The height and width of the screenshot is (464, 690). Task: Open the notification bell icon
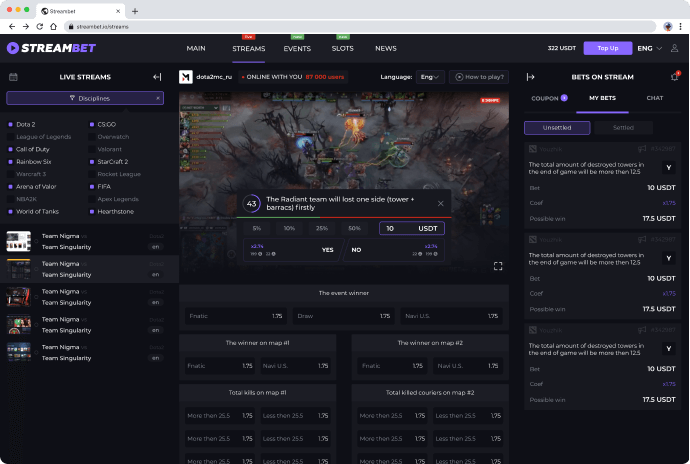pyautogui.click(x=675, y=77)
